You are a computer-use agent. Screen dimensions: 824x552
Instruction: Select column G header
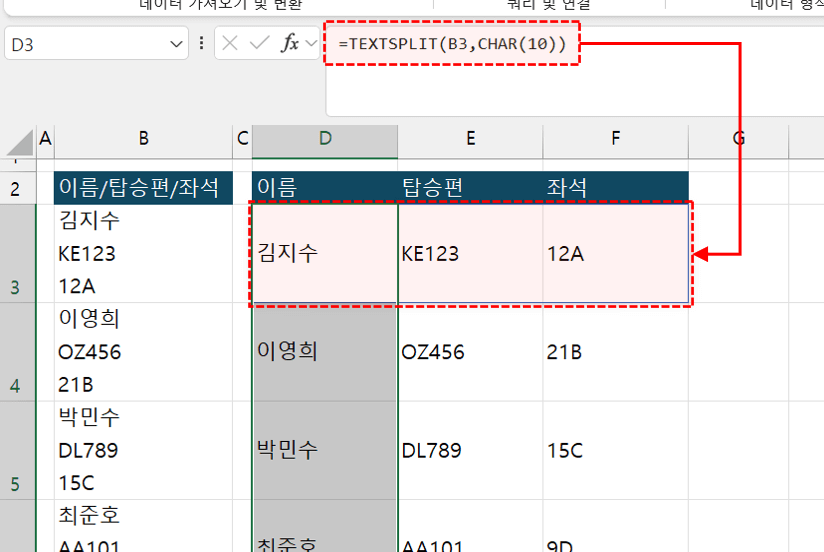click(x=738, y=141)
